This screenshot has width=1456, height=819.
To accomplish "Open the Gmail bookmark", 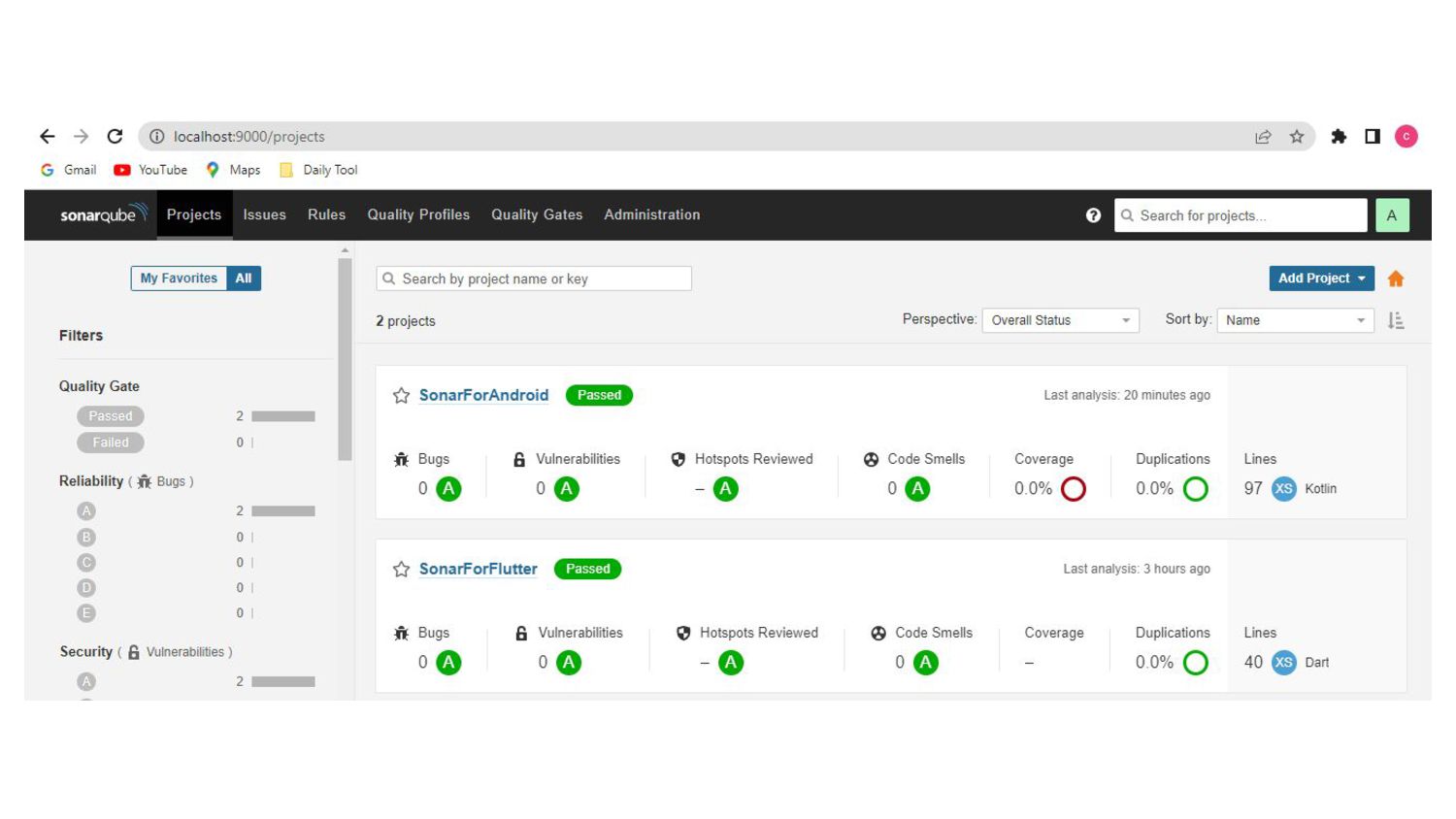I will tap(68, 170).
